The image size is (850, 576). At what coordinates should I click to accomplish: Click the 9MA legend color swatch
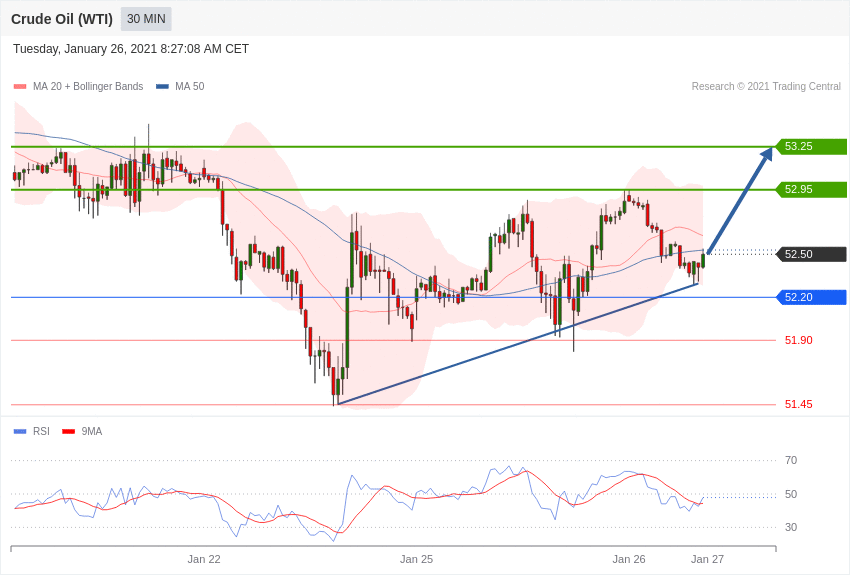[68, 432]
